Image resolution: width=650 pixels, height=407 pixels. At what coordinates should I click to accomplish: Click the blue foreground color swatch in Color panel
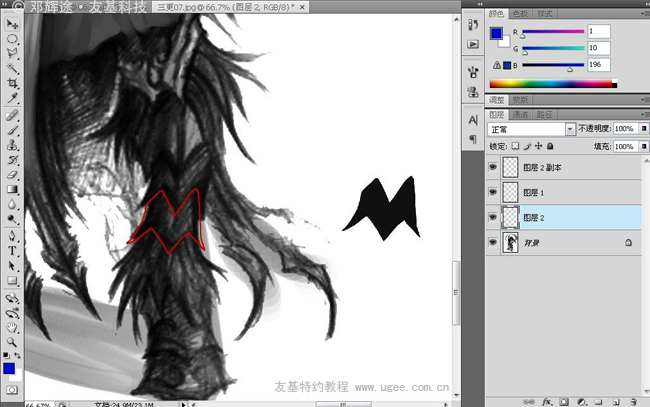pos(496,33)
